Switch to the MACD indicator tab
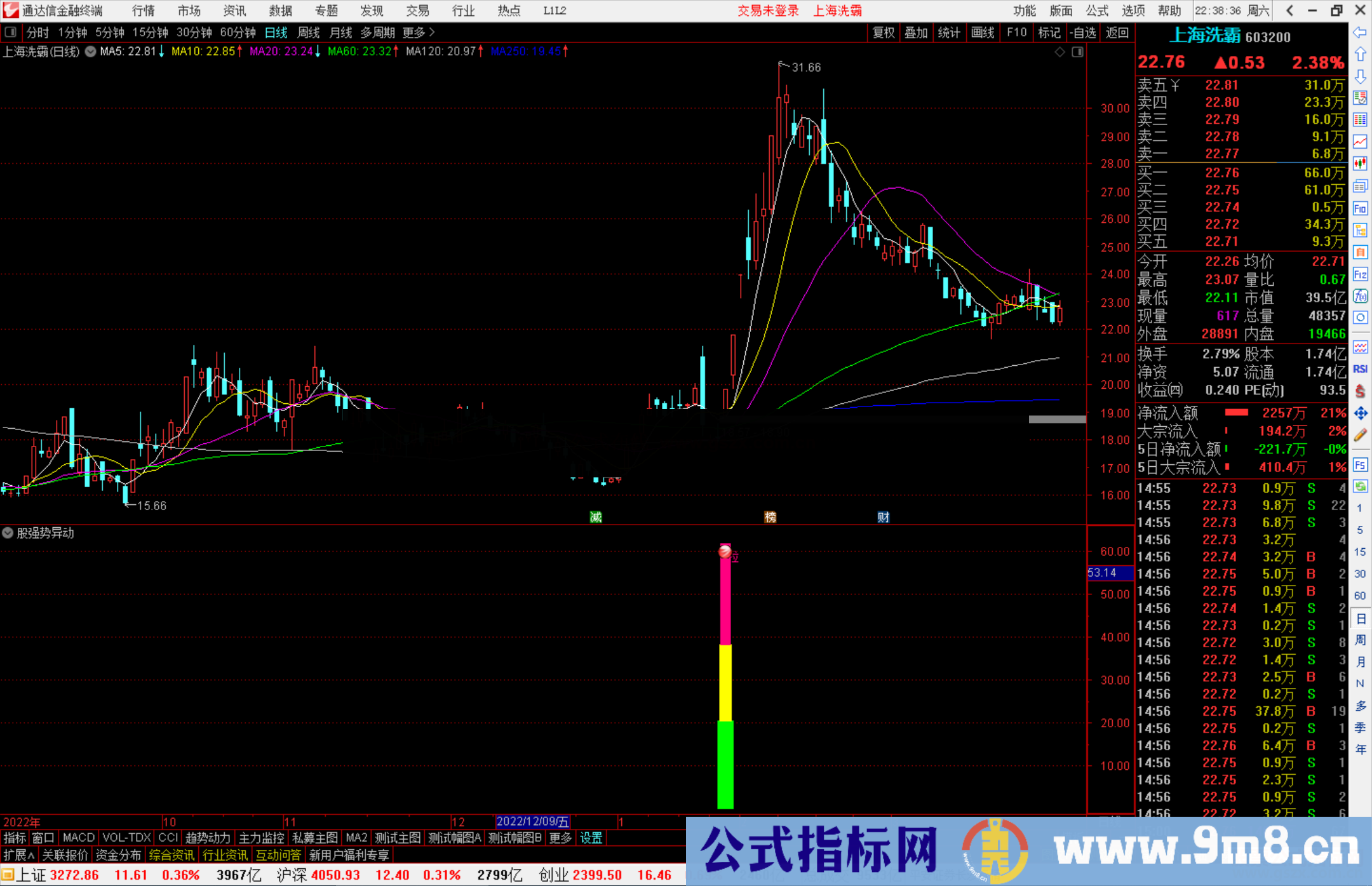This screenshot has height=886, width=1372. [78, 838]
